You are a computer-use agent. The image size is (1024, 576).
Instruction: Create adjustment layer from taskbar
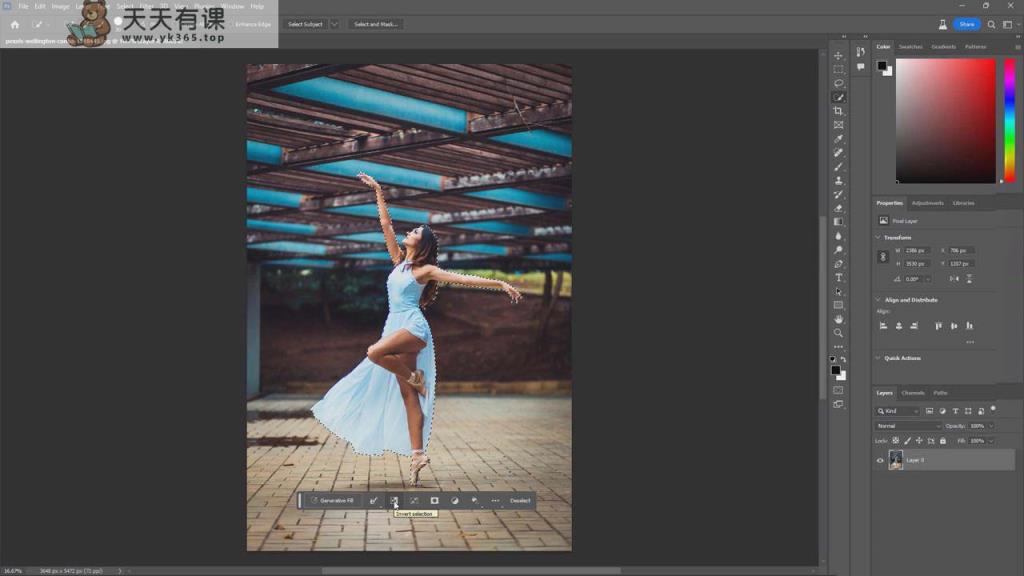(x=455, y=500)
